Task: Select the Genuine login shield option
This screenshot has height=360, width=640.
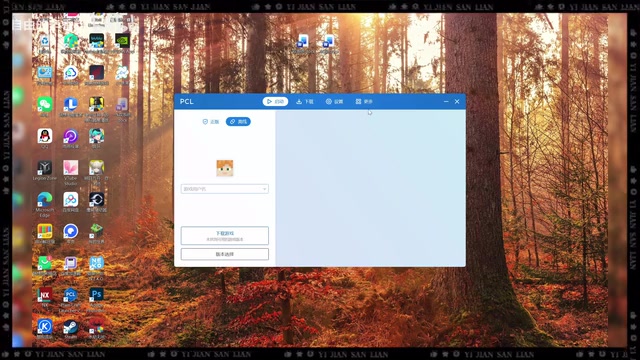Action: coord(211,122)
